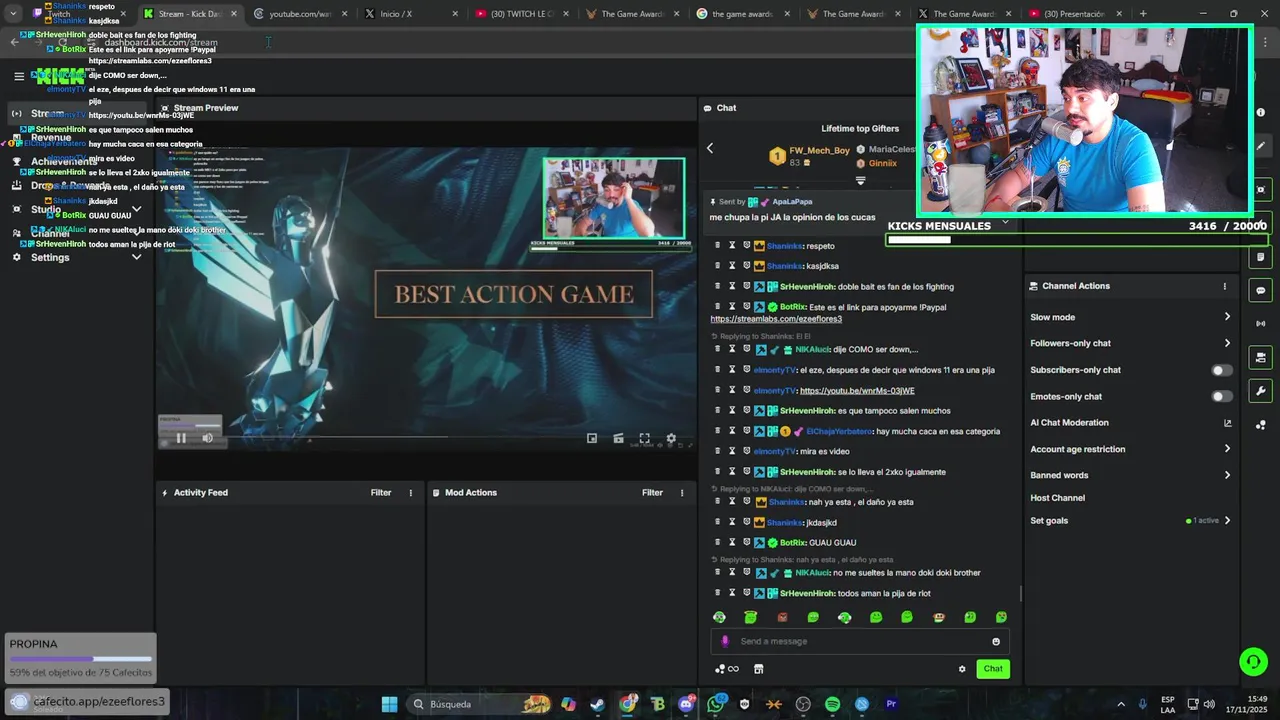Expand the Set goals section
This screenshot has height=720, width=1280.
click(x=1130, y=521)
